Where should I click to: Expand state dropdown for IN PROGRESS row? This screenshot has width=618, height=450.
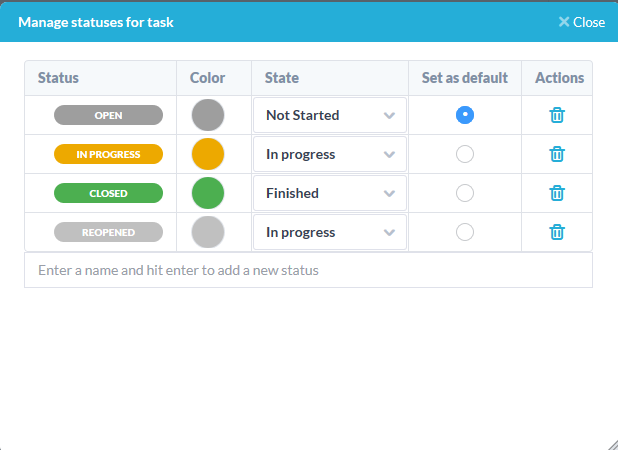[330, 154]
